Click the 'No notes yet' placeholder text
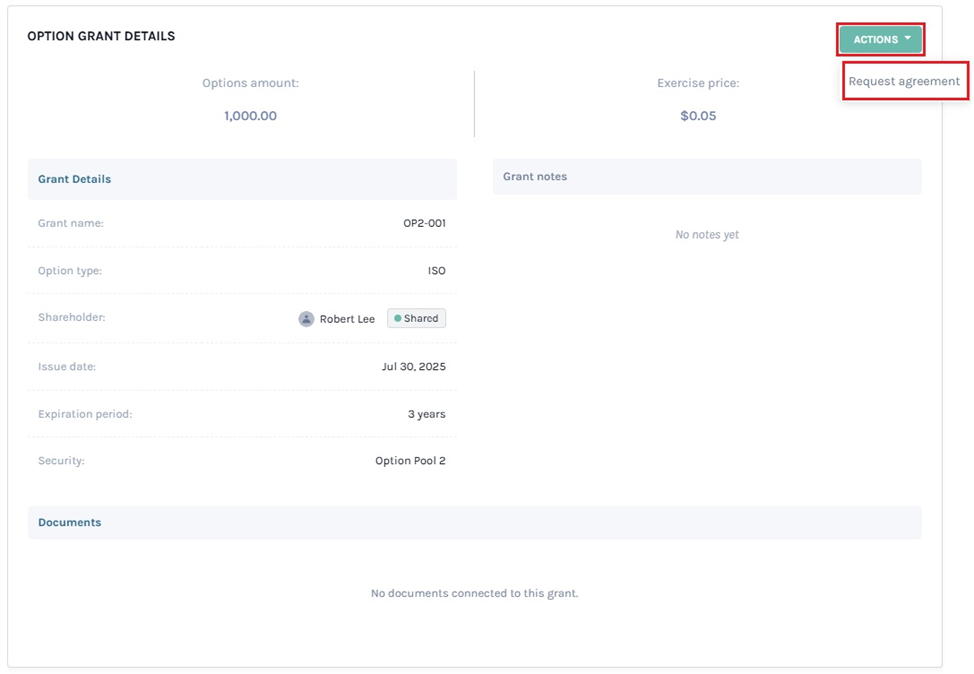Screen dimensions: 974x674 (707, 235)
